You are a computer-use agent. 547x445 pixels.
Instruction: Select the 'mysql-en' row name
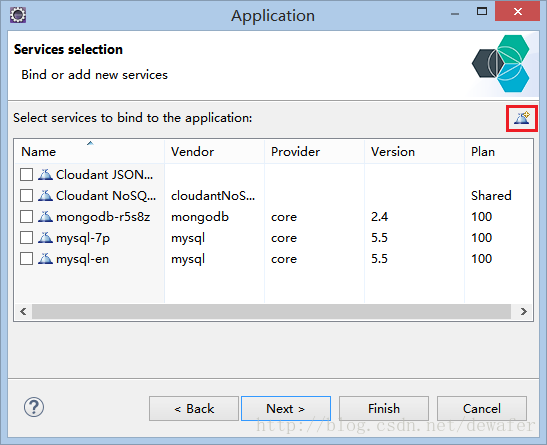[x=82, y=259]
